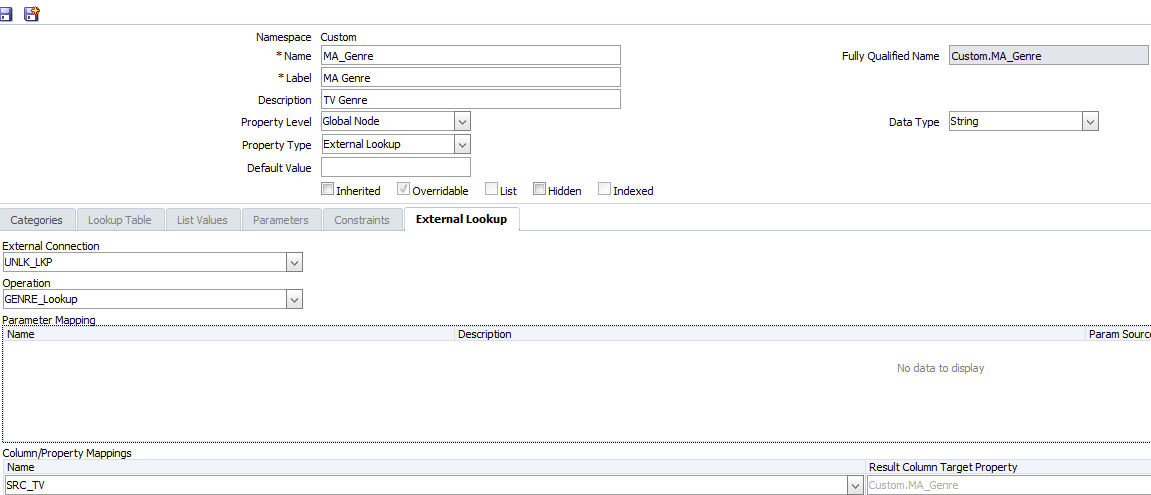This screenshot has height=495, width=1151.
Task: Expand the Property Type dropdown
Action: tap(462, 145)
